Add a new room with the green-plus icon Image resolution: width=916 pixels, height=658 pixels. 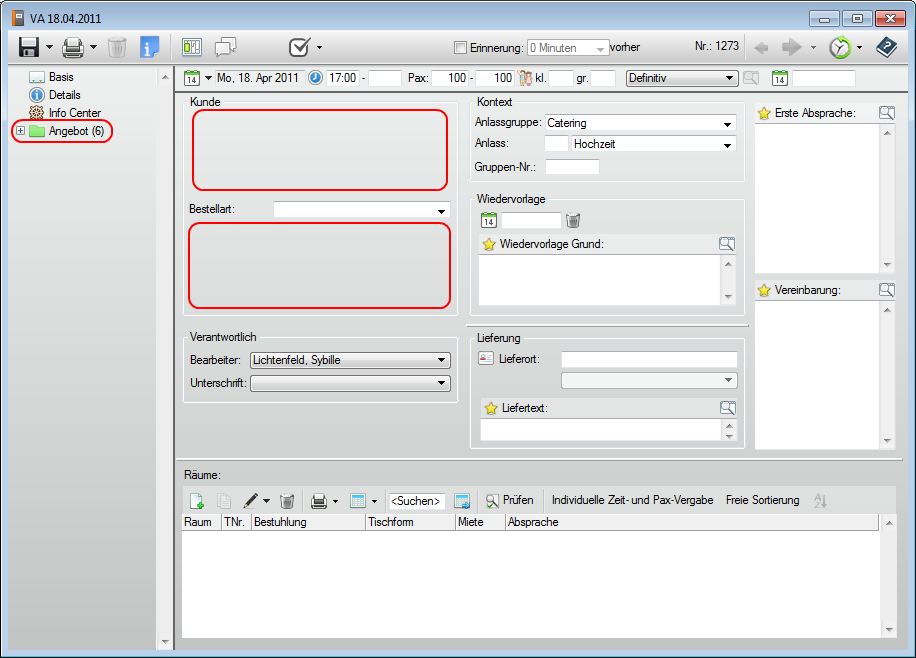197,500
